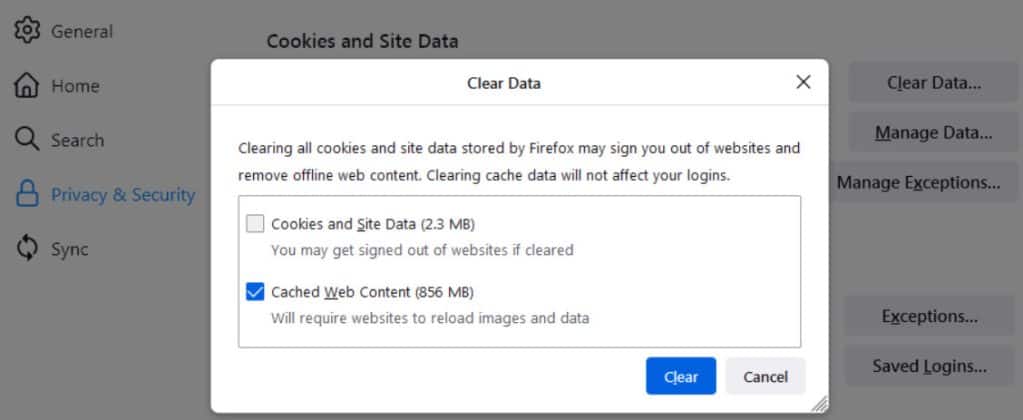
Task: Click the Clear Data... button
Action: click(x=933, y=82)
